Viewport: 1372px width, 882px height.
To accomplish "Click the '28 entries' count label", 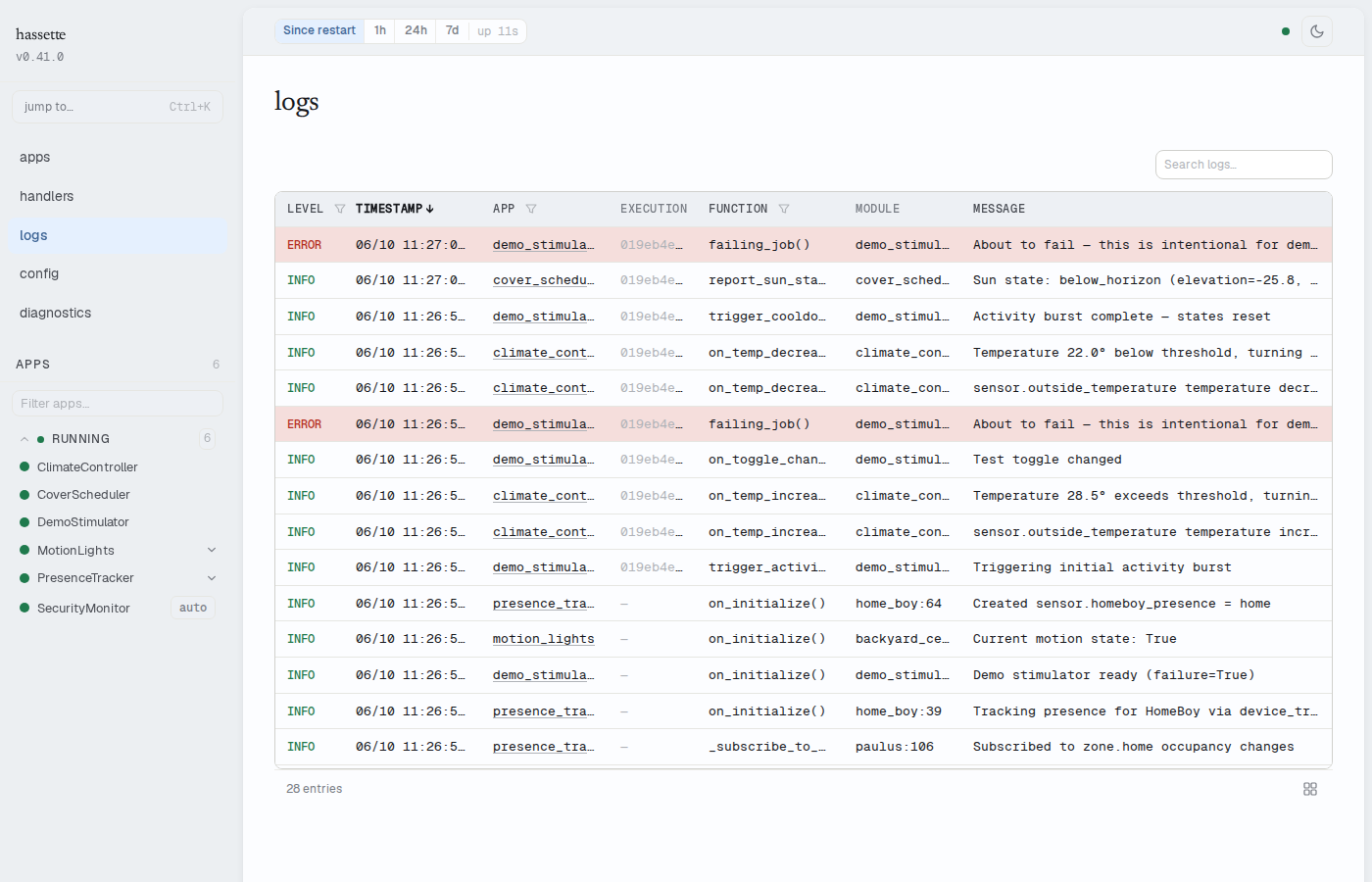I will tap(315, 789).
